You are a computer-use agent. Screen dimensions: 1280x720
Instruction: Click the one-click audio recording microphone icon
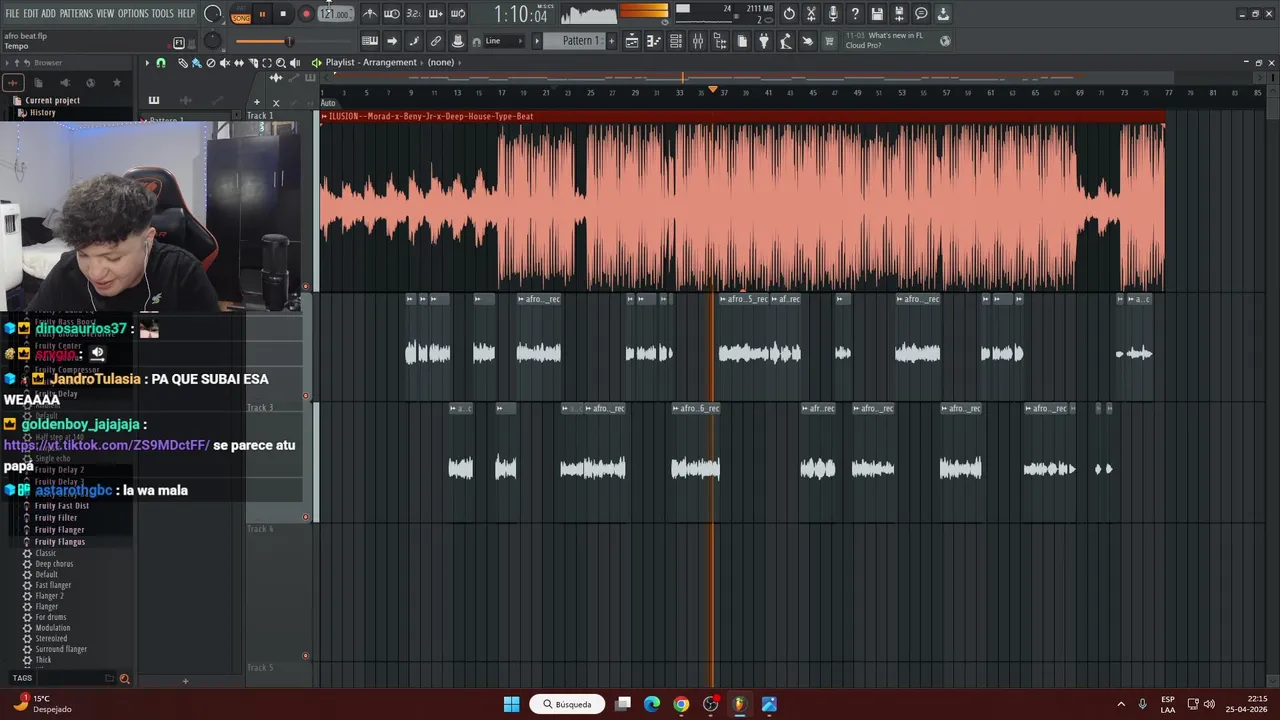(x=833, y=14)
